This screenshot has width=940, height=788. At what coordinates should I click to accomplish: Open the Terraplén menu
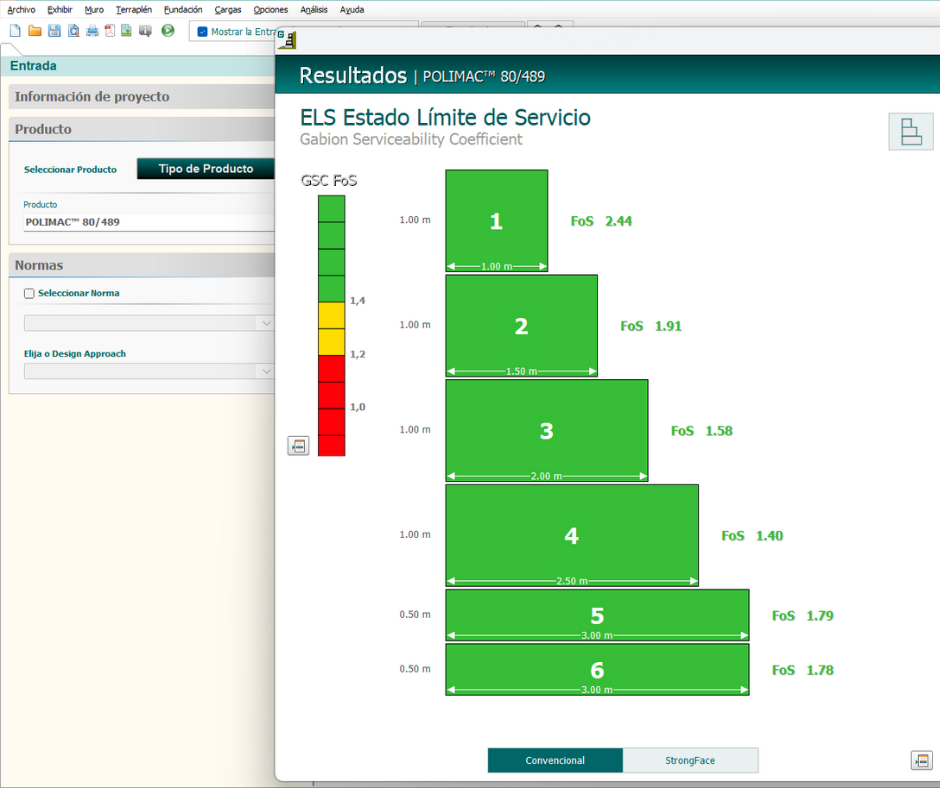[133, 9]
